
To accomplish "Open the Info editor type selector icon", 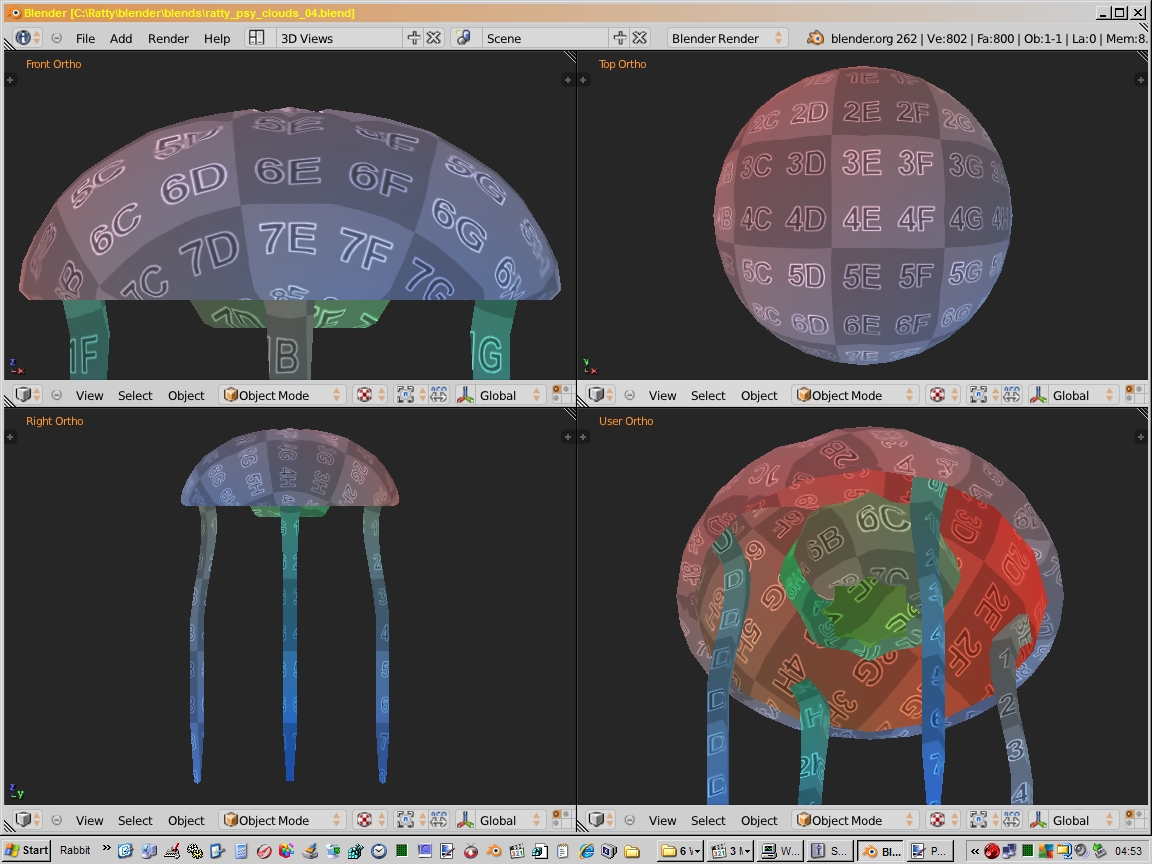I will (27, 38).
